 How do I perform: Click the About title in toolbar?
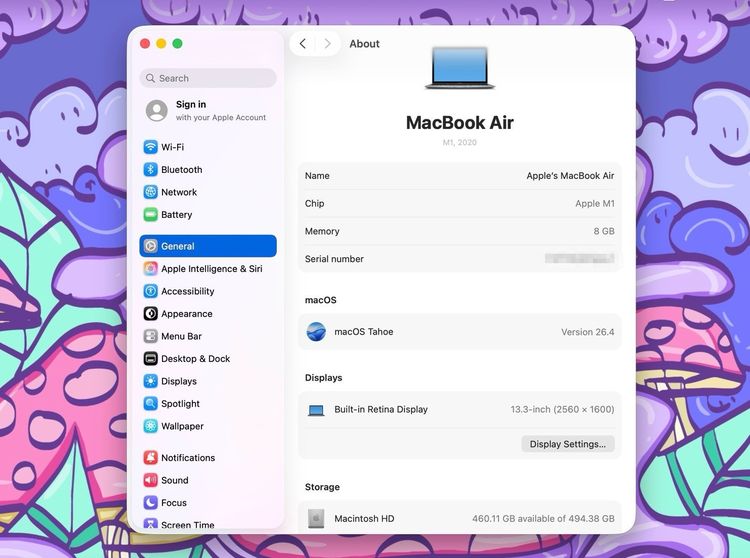[x=364, y=44]
